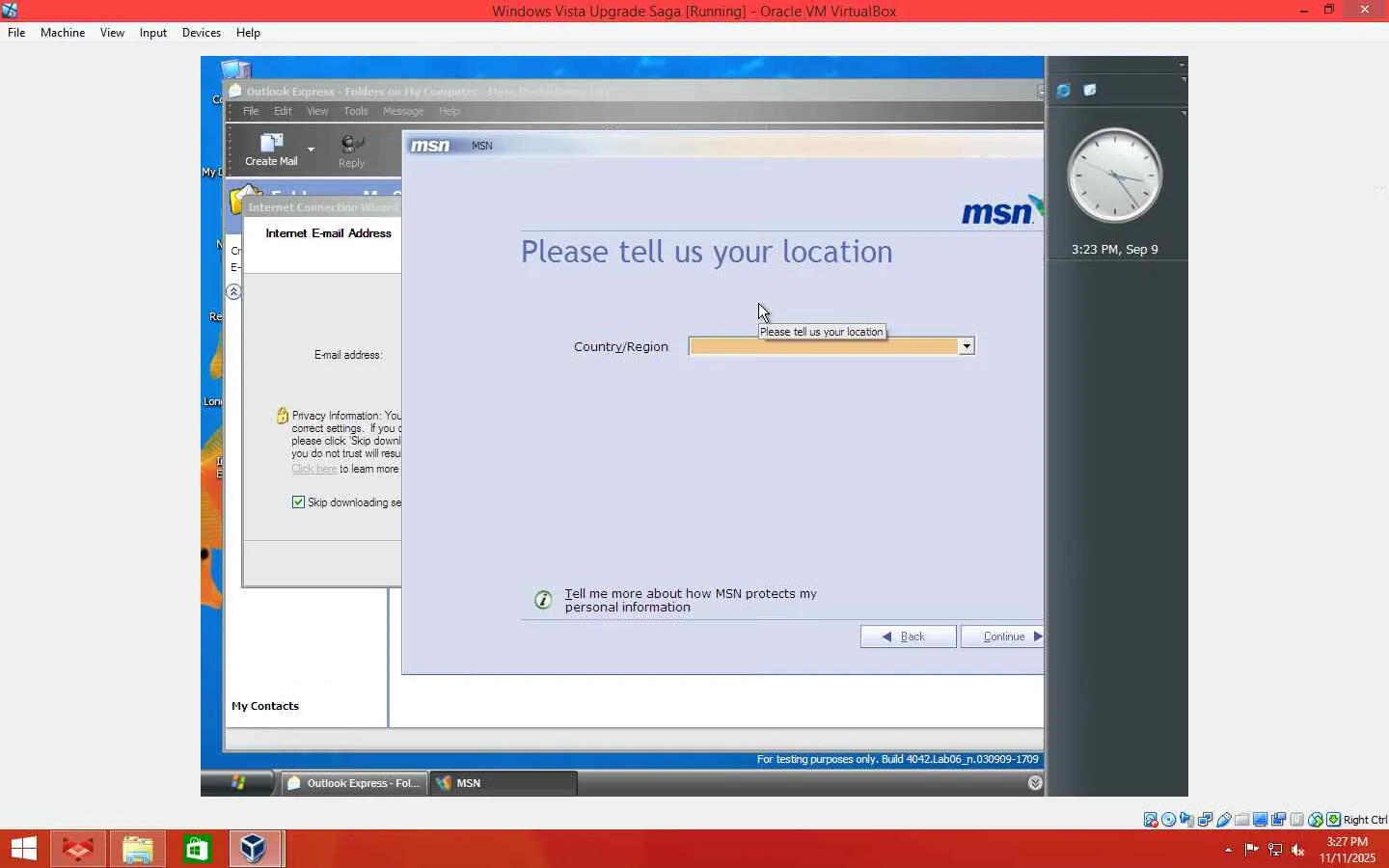Viewport: 1389px width, 868px height.
Task: Click the lock icon next to Privacy Information
Action: pyautogui.click(x=283, y=416)
